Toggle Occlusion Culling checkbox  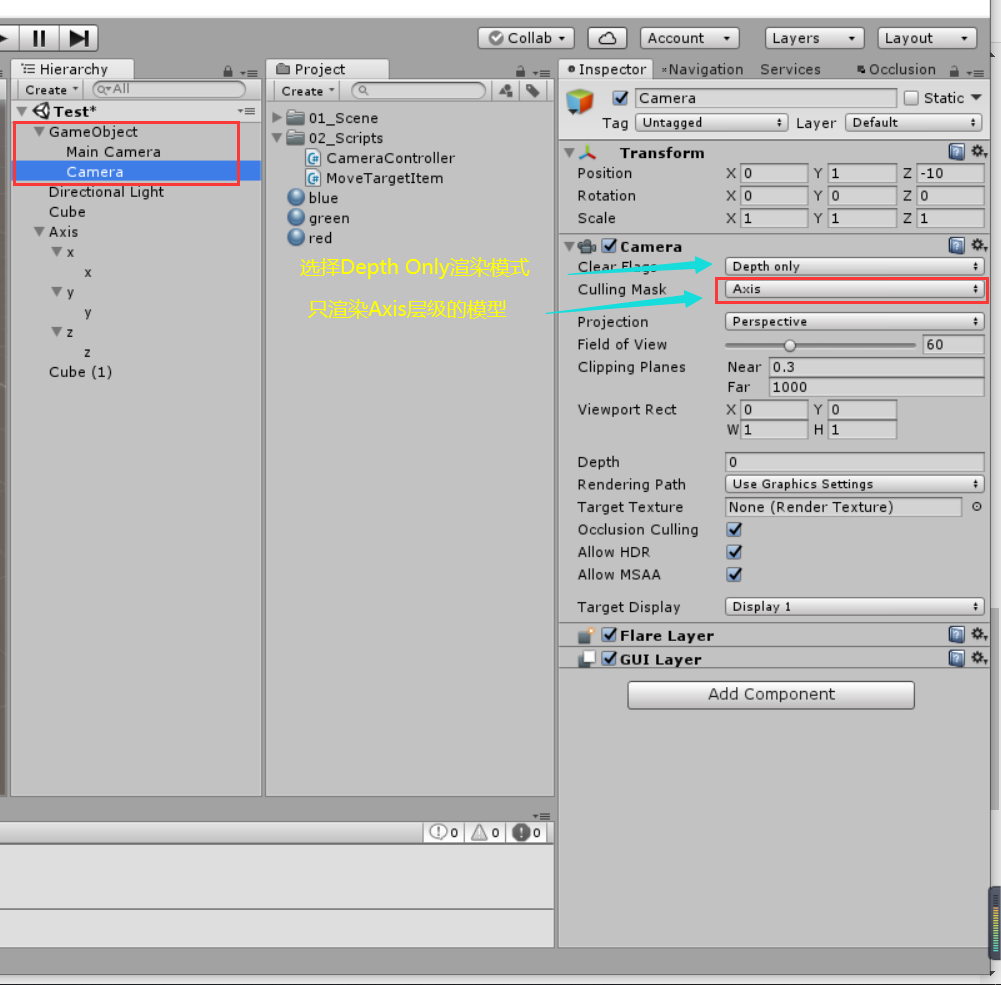(734, 530)
